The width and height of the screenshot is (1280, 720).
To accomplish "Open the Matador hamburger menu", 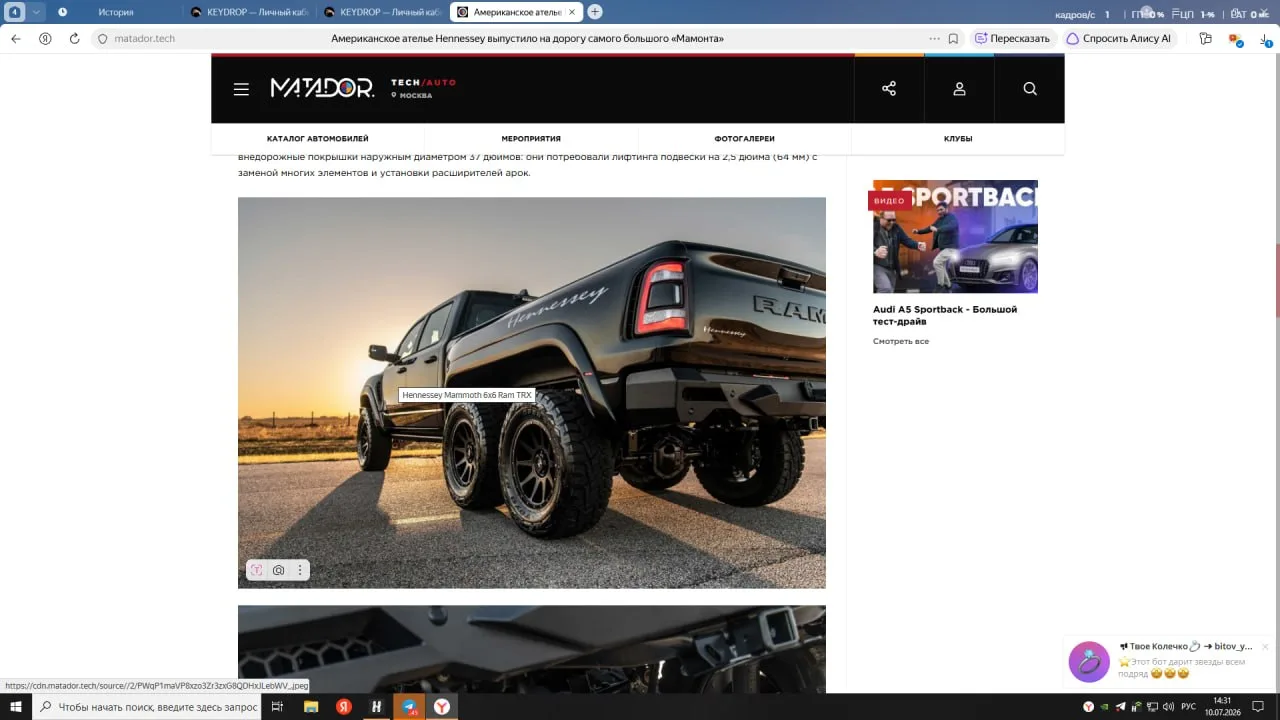I will tap(241, 89).
